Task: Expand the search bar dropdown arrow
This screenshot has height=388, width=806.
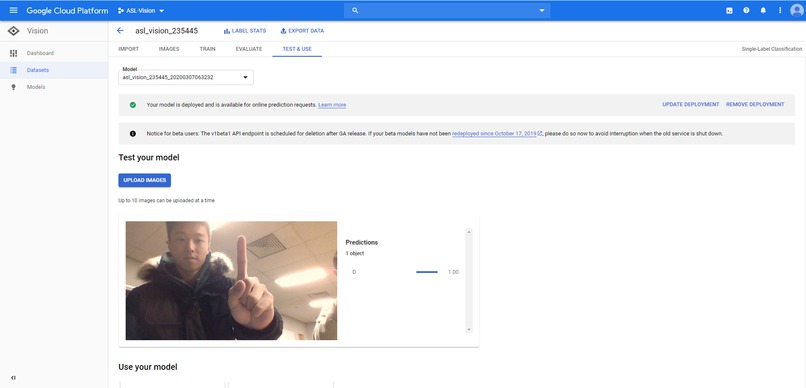Action: [x=541, y=10]
